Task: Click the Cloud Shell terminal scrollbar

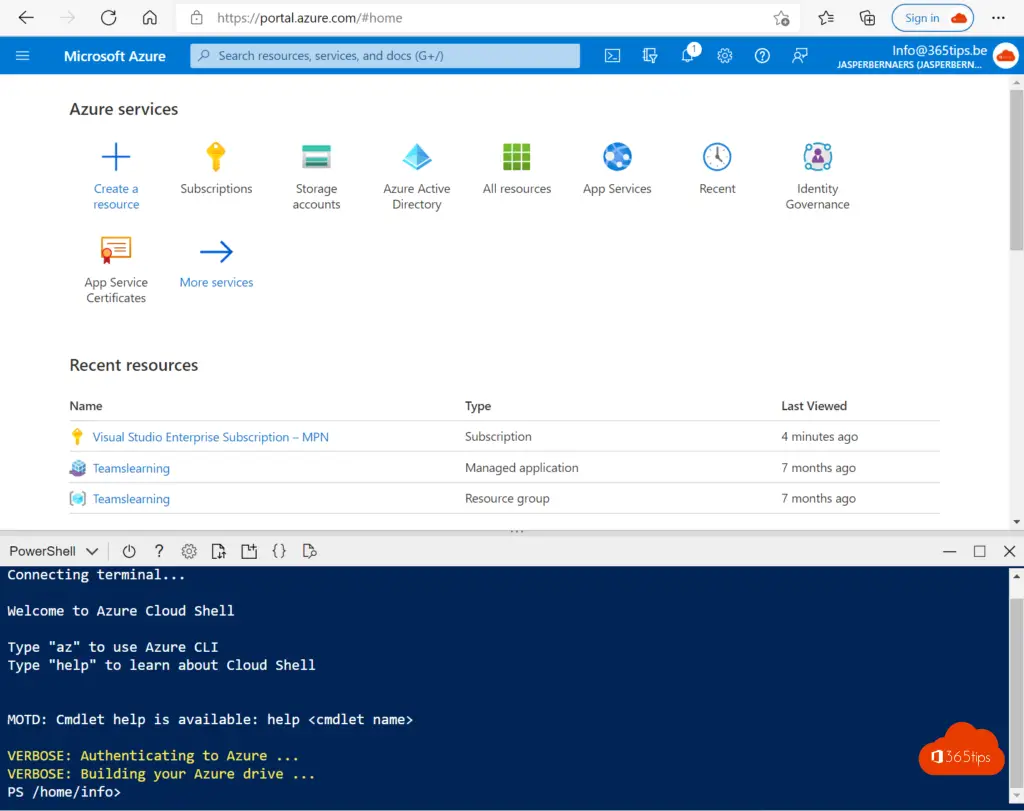Action: click(x=1016, y=692)
